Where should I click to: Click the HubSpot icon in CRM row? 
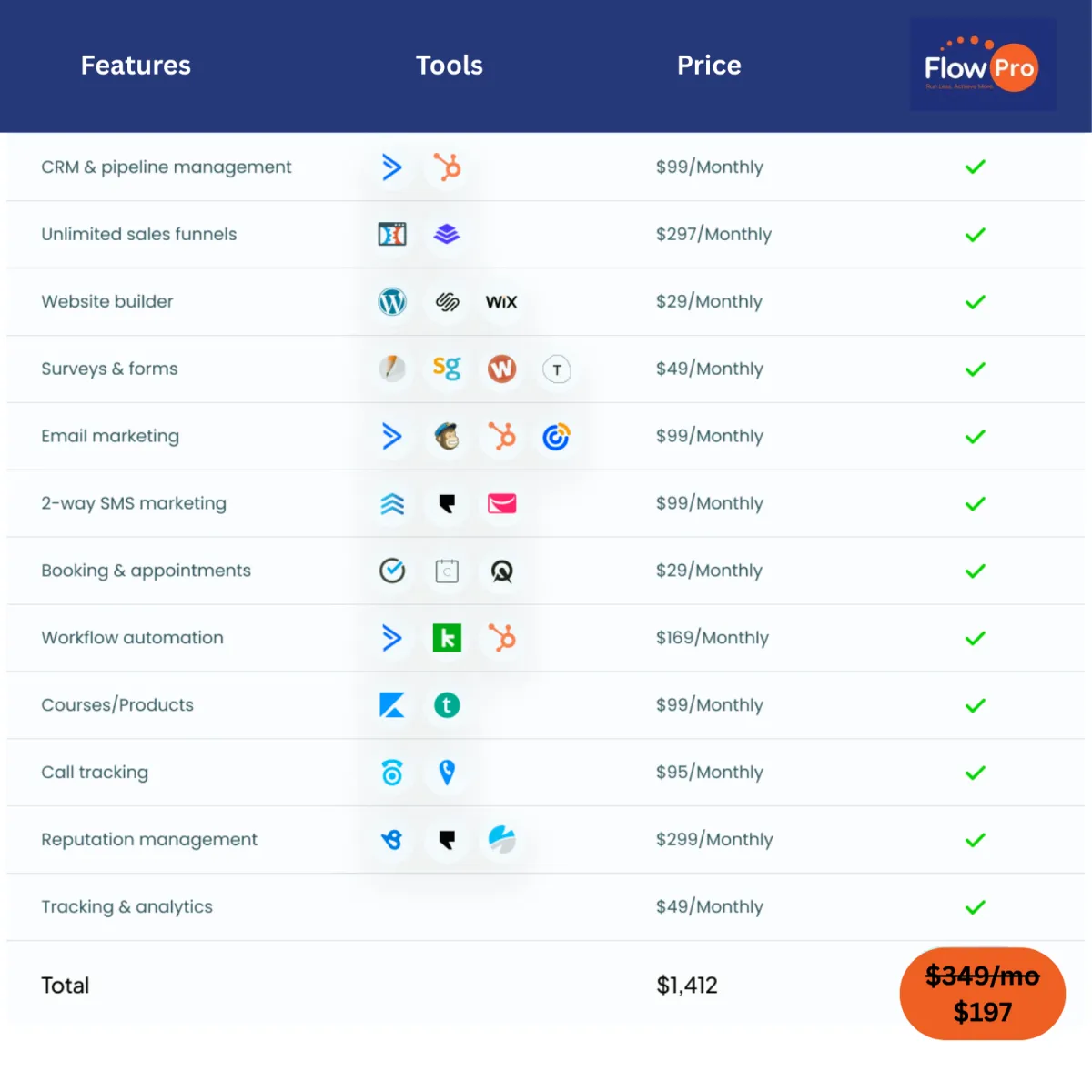447,167
